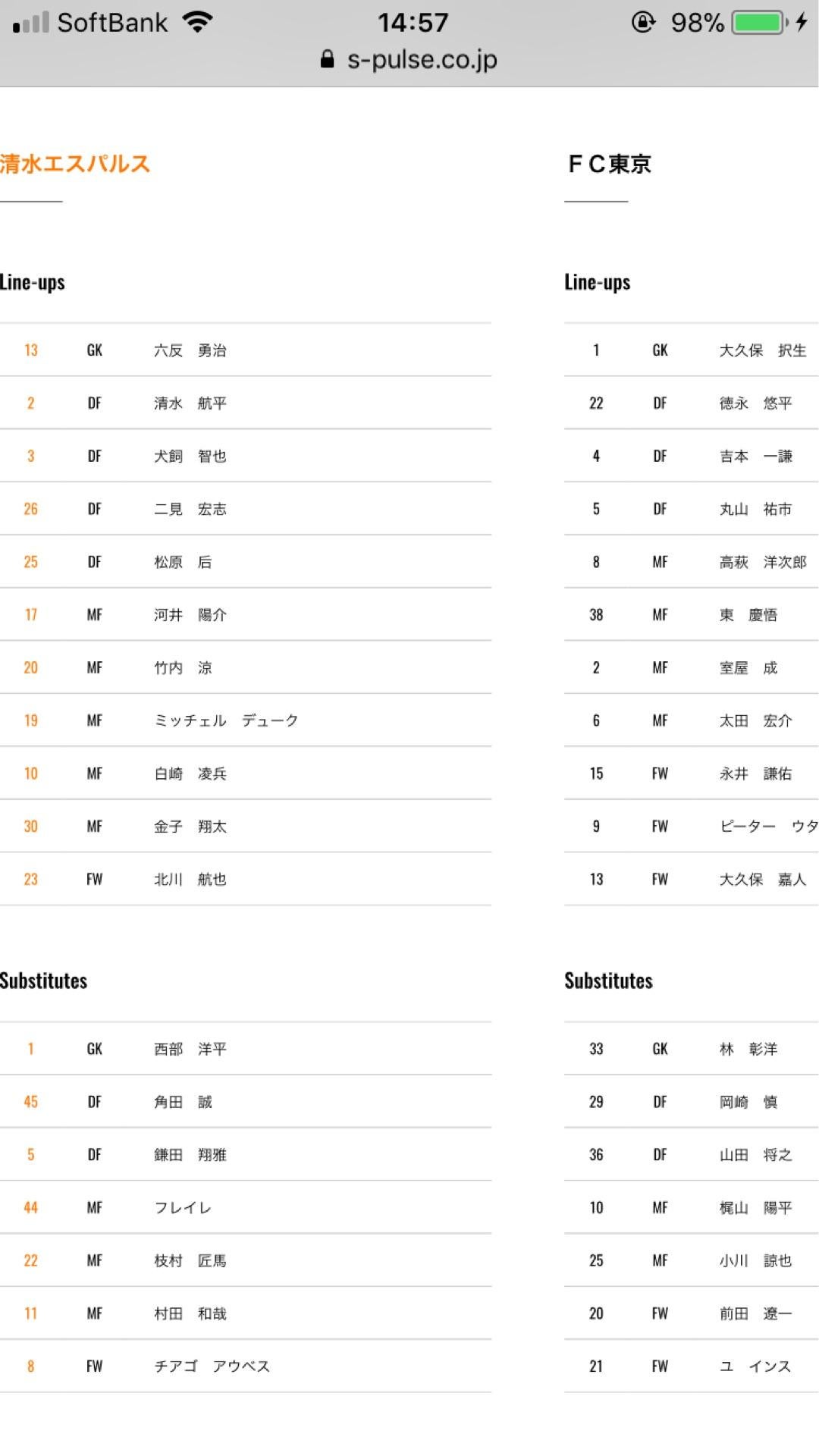The width and height of the screenshot is (819, 1456).
Task: Select FC東京 substitute 林 彰洋
Action: pyautogui.click(x=748, y=1050)
